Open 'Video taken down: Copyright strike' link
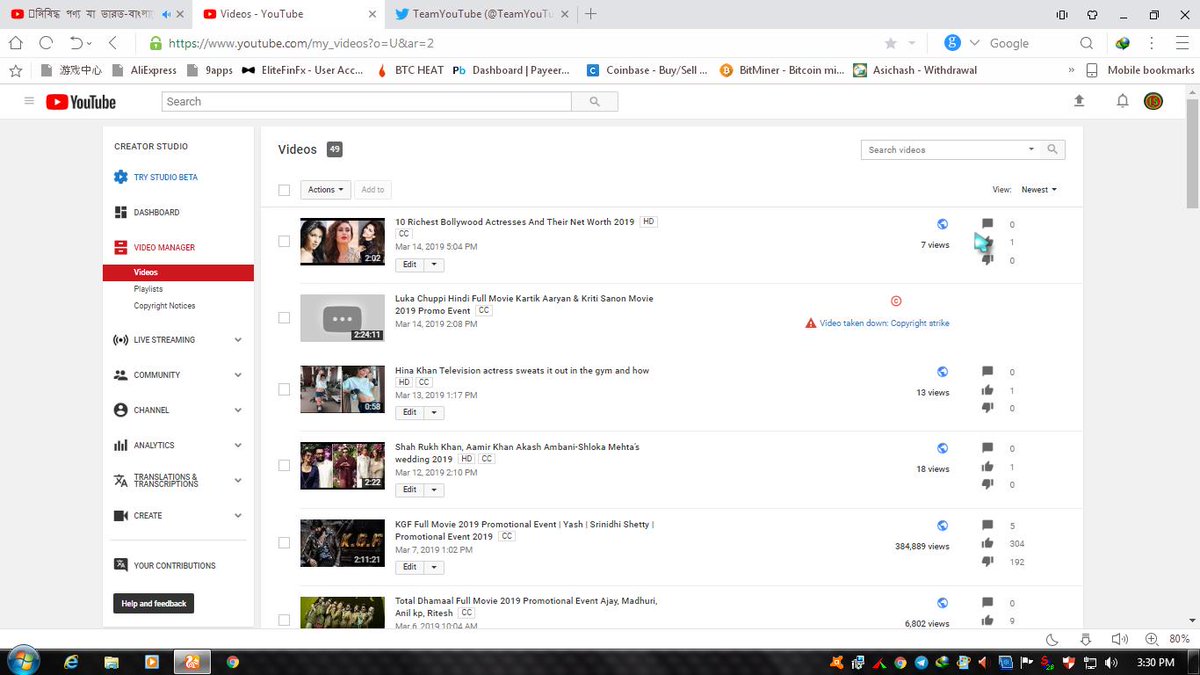 [884, 323]
